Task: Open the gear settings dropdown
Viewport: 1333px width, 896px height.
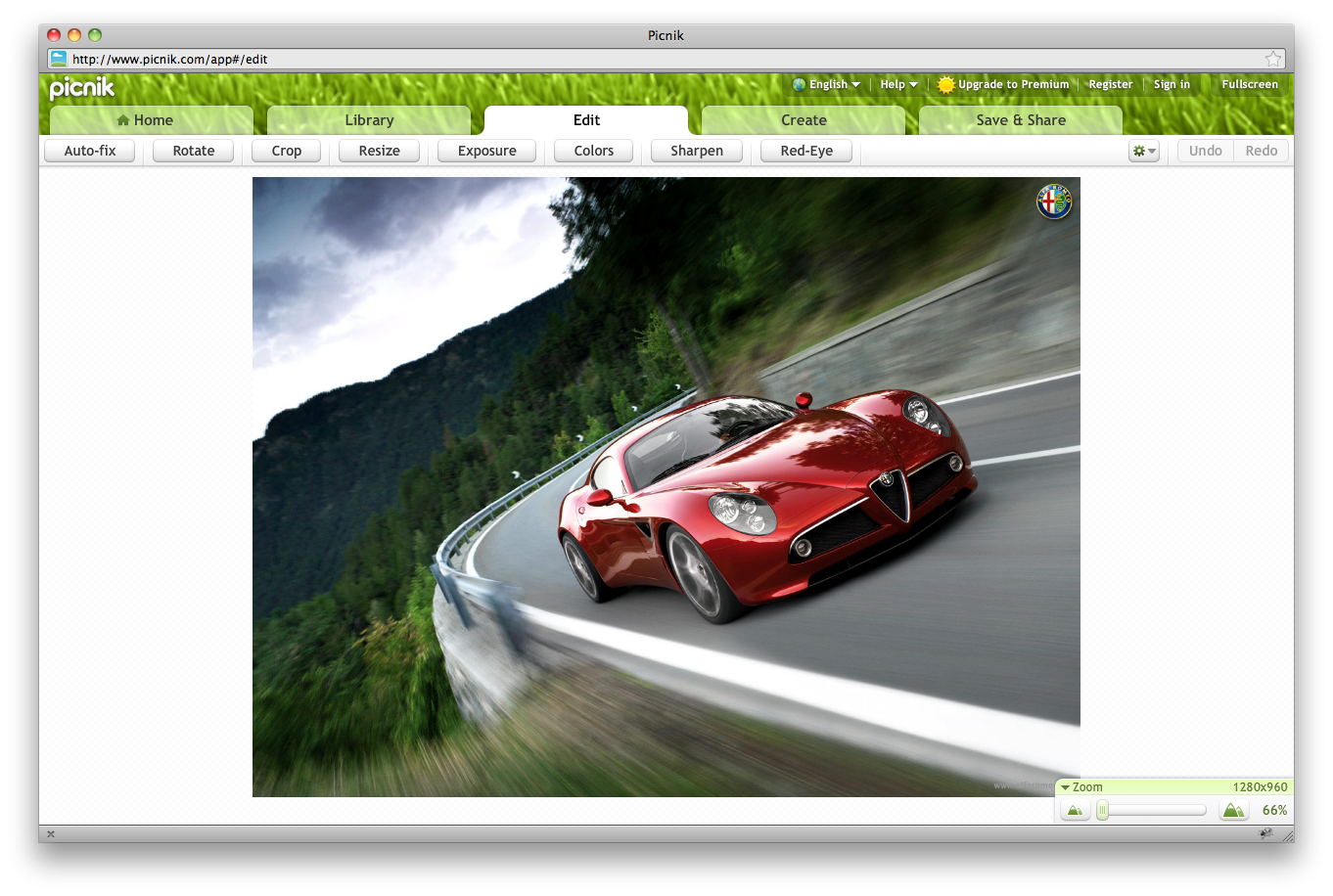Action: [1143, 151]
